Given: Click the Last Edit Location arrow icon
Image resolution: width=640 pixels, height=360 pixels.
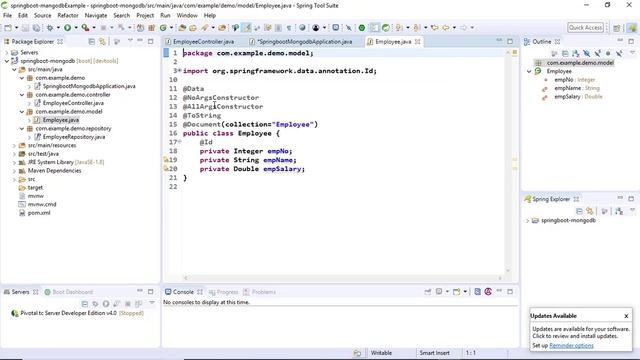Looking at the screenshot, I should point(435,28).
